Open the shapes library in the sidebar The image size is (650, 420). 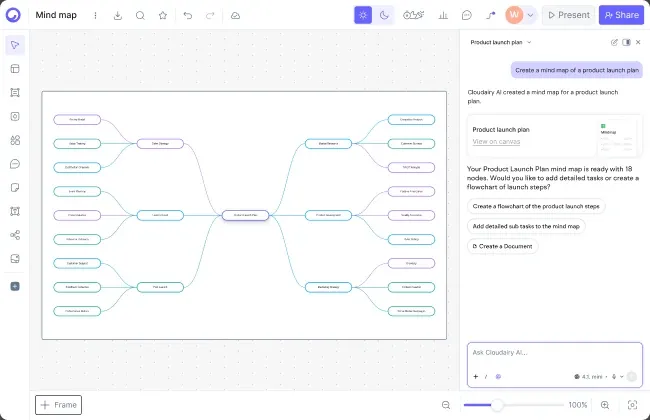tap(15, 140)
